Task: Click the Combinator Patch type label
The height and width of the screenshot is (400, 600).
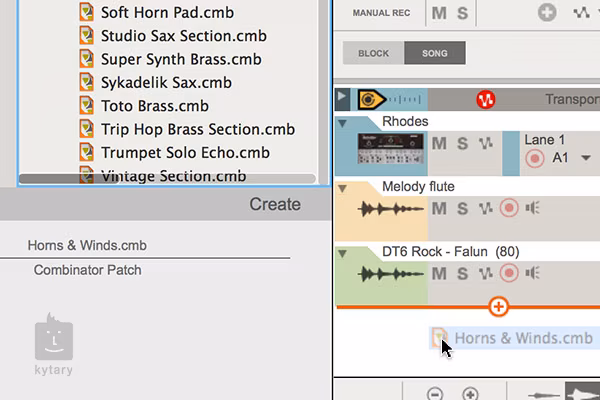Action: [87, 270]
